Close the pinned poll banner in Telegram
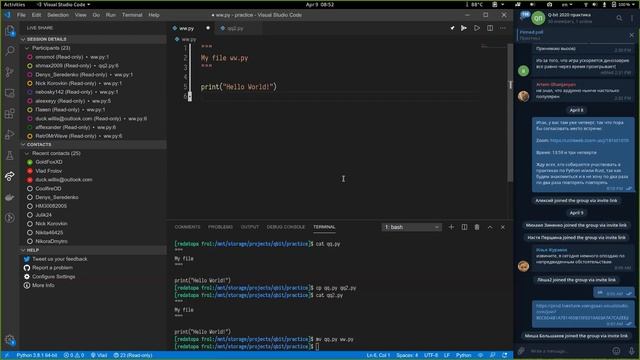Screen dimensions: 640x360 click(631, 35)
